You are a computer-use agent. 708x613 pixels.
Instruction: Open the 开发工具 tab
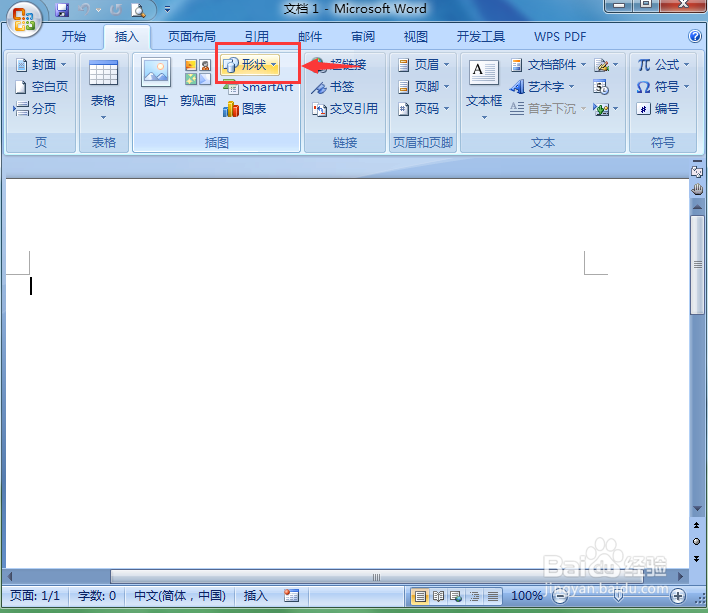point(480,37)
